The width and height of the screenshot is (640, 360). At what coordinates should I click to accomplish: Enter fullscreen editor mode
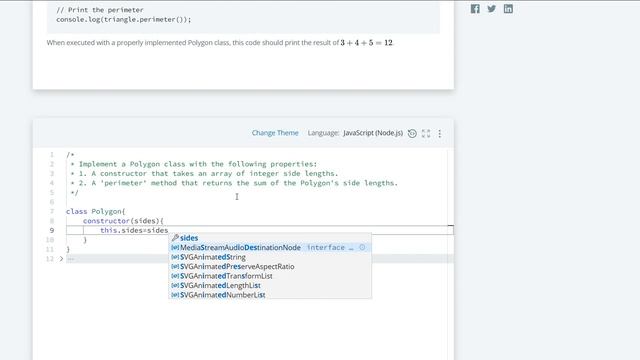click(x=426, y=133)
